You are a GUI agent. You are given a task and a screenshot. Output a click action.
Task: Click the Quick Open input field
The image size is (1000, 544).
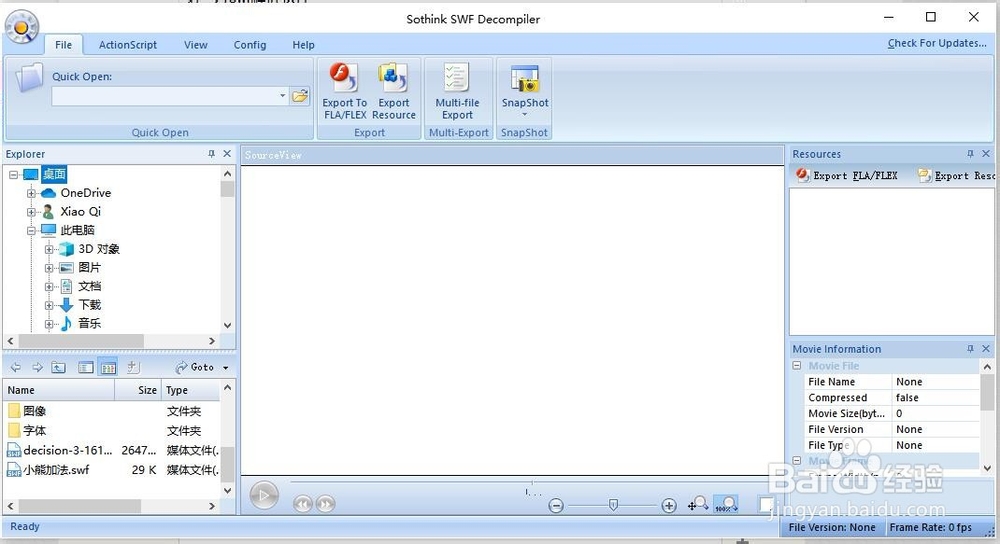[165, 96]
